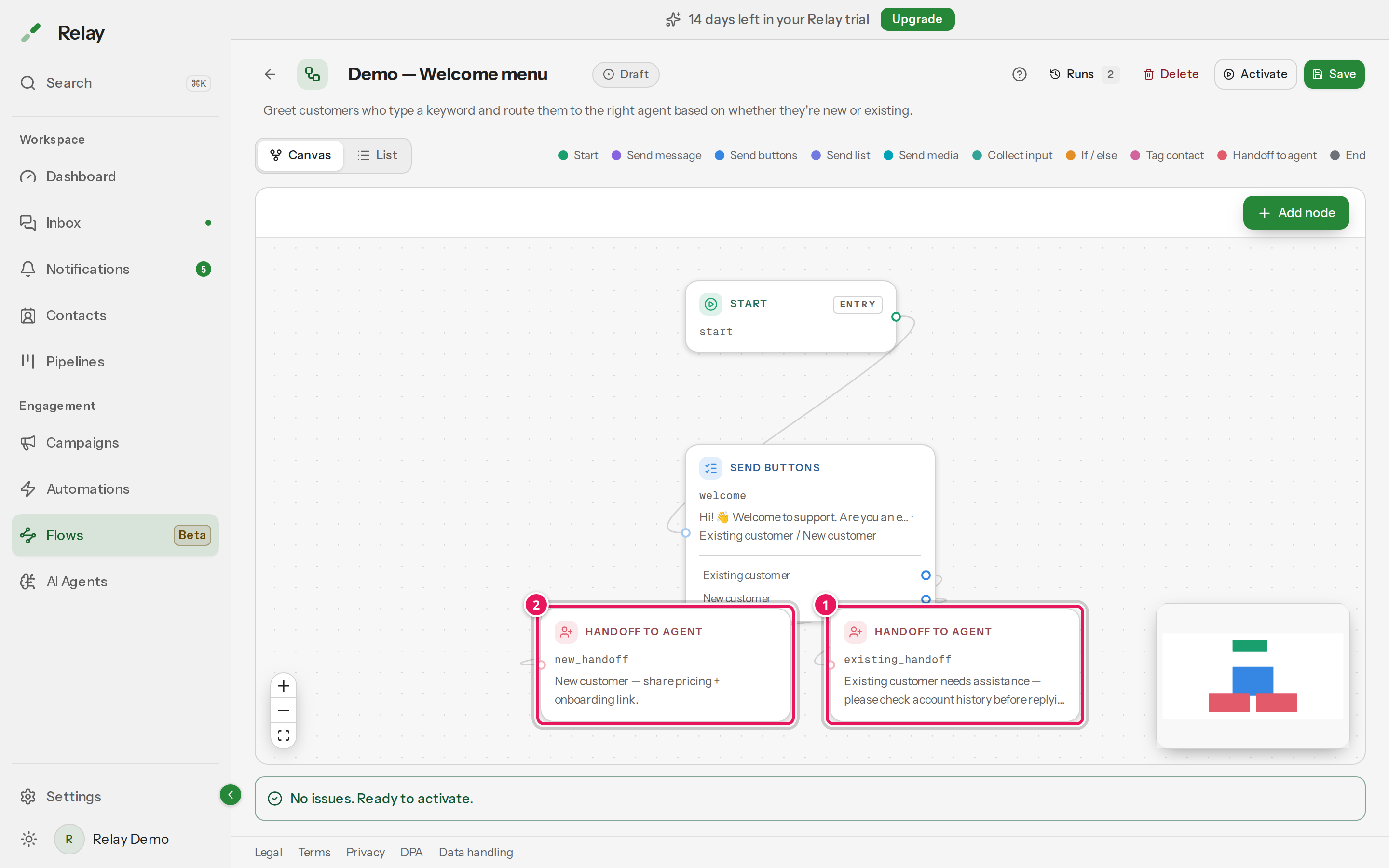Open Notifications in sidebar

[x=115, y=269]
